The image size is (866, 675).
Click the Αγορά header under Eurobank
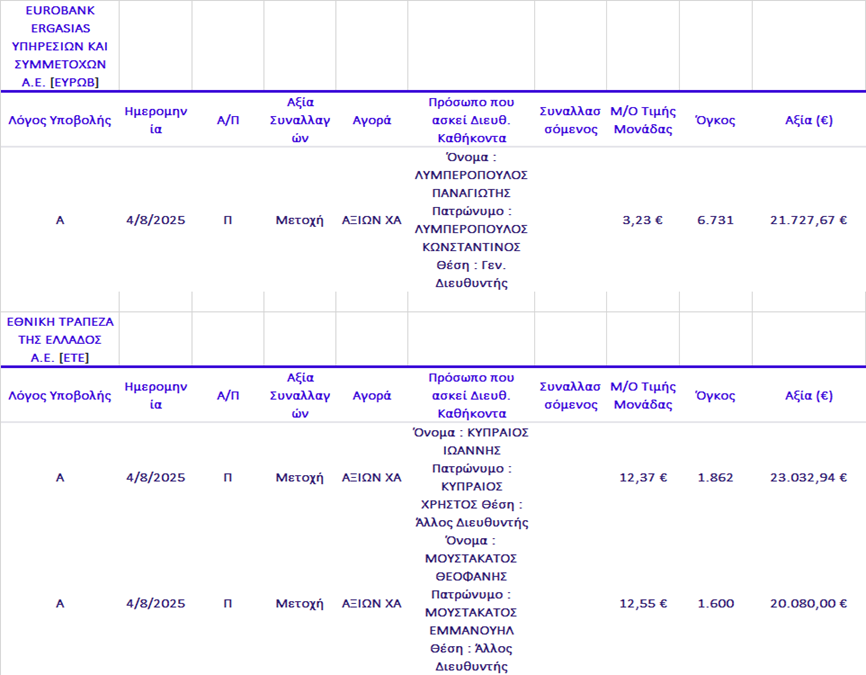point(372,120)
